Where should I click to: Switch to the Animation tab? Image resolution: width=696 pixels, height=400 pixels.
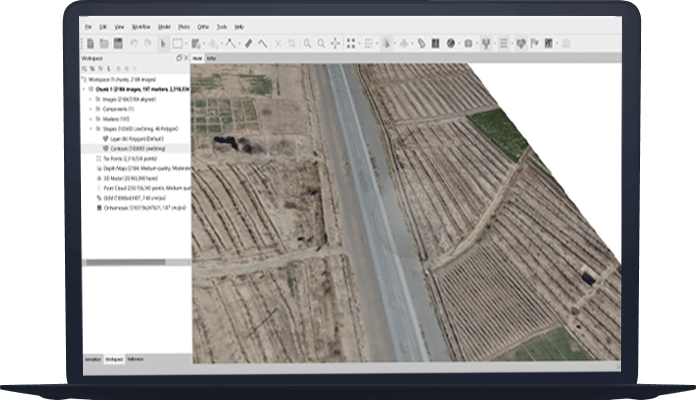coord(91,358)
